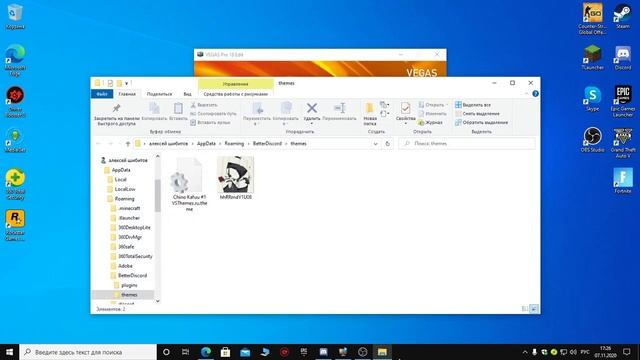Viewport: 640px width, 360px height.
Task: Click Paste shortcut in clipboard group
Action: [210, 122]
